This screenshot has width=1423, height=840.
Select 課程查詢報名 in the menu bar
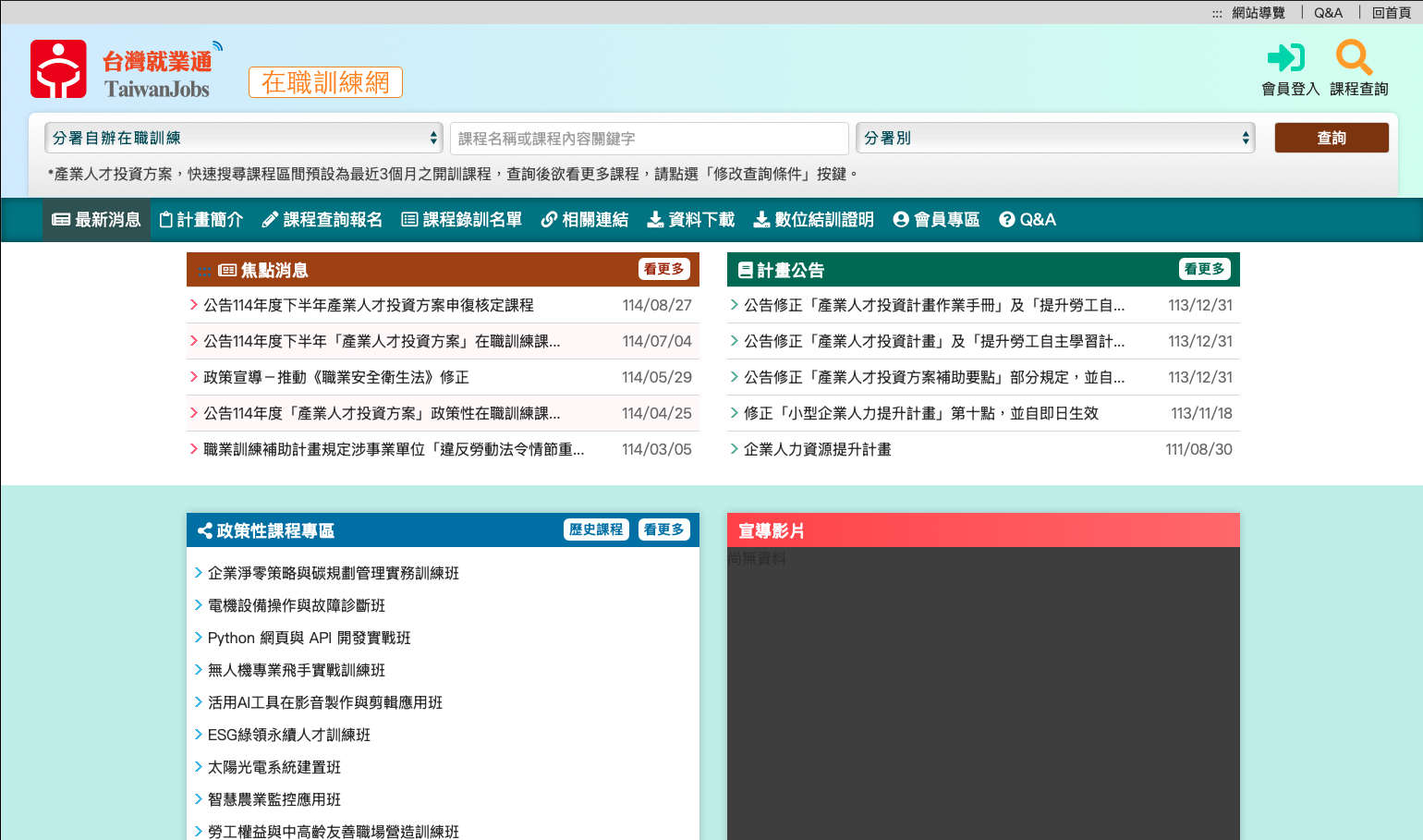tap(322, 220)
